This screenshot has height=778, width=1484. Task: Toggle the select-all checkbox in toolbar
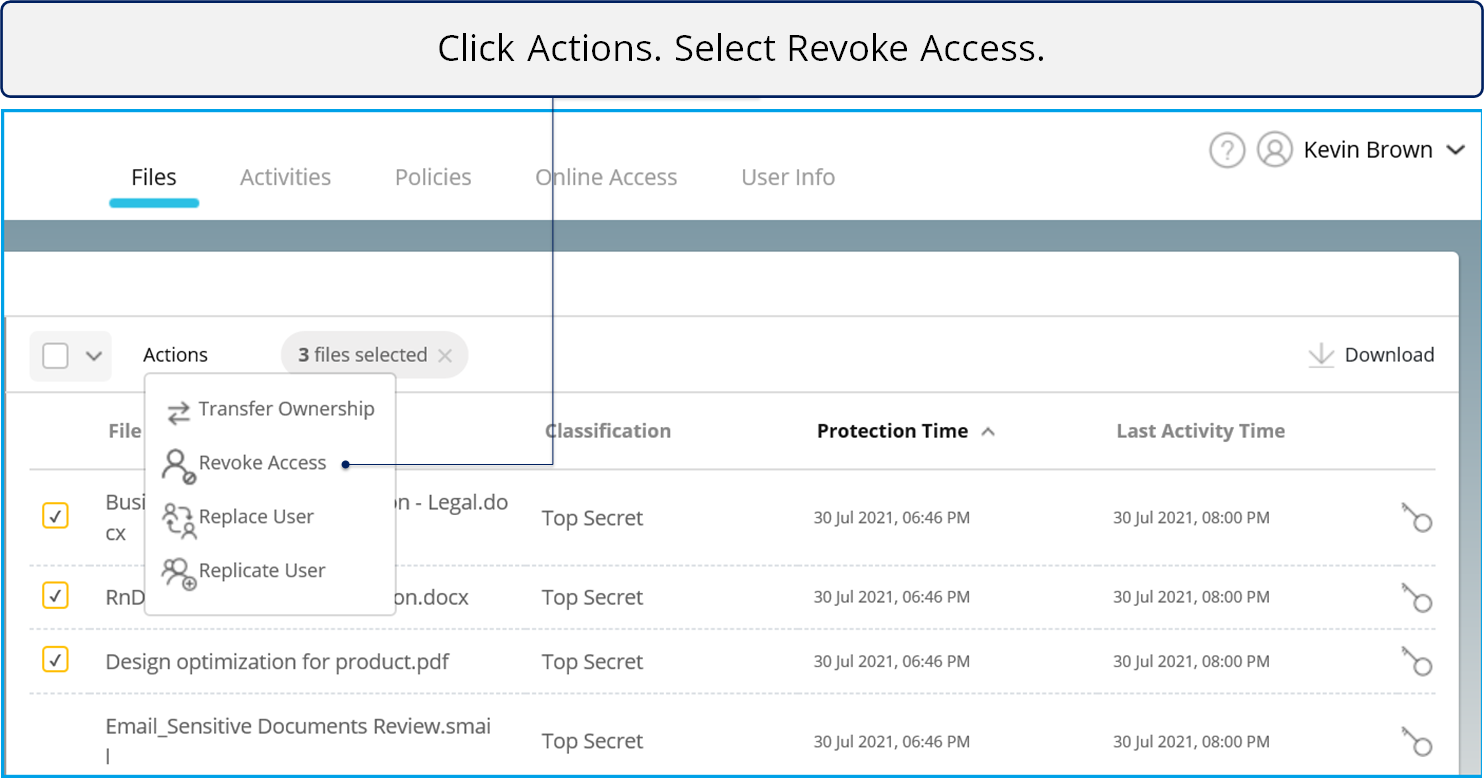[56, 356]
